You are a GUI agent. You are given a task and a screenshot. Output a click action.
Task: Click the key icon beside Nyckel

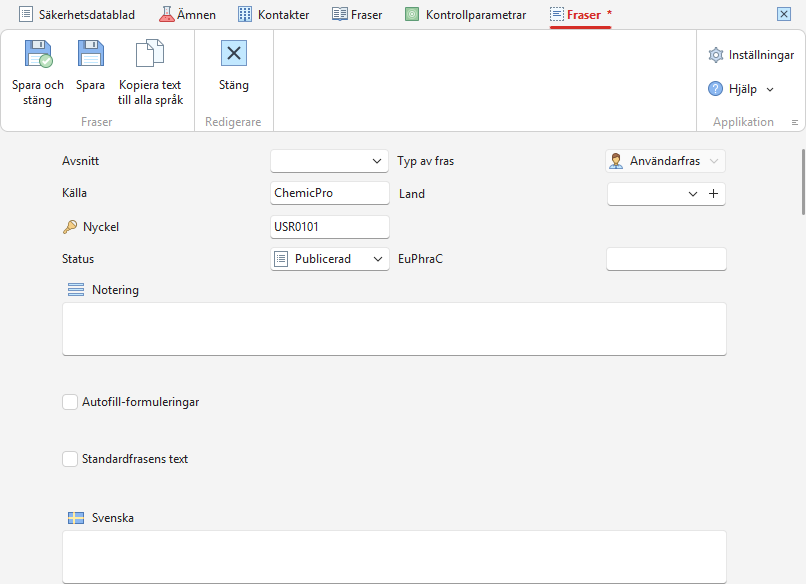(x=70, y=227)
